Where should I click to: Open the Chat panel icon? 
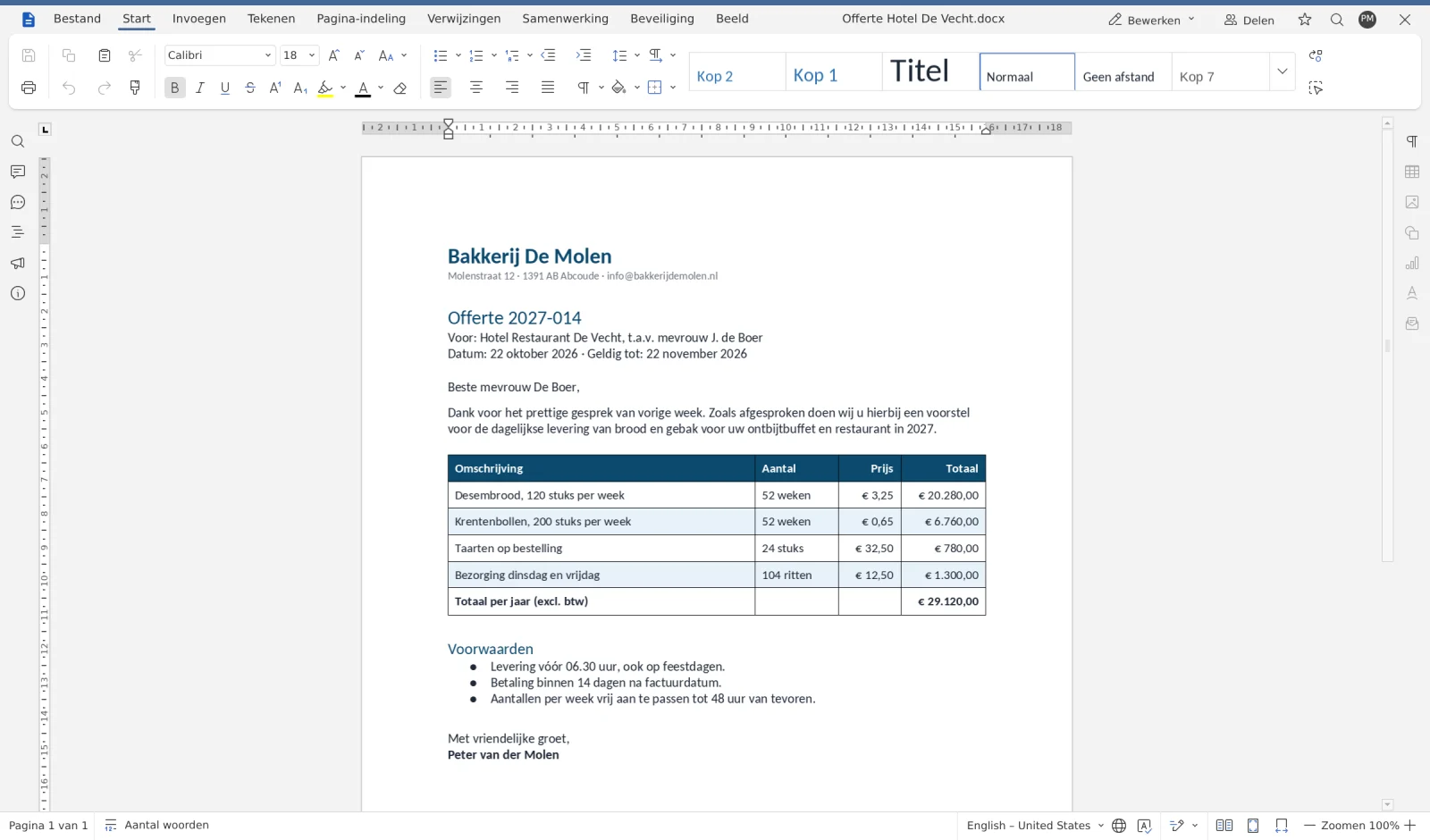[18, 202]
